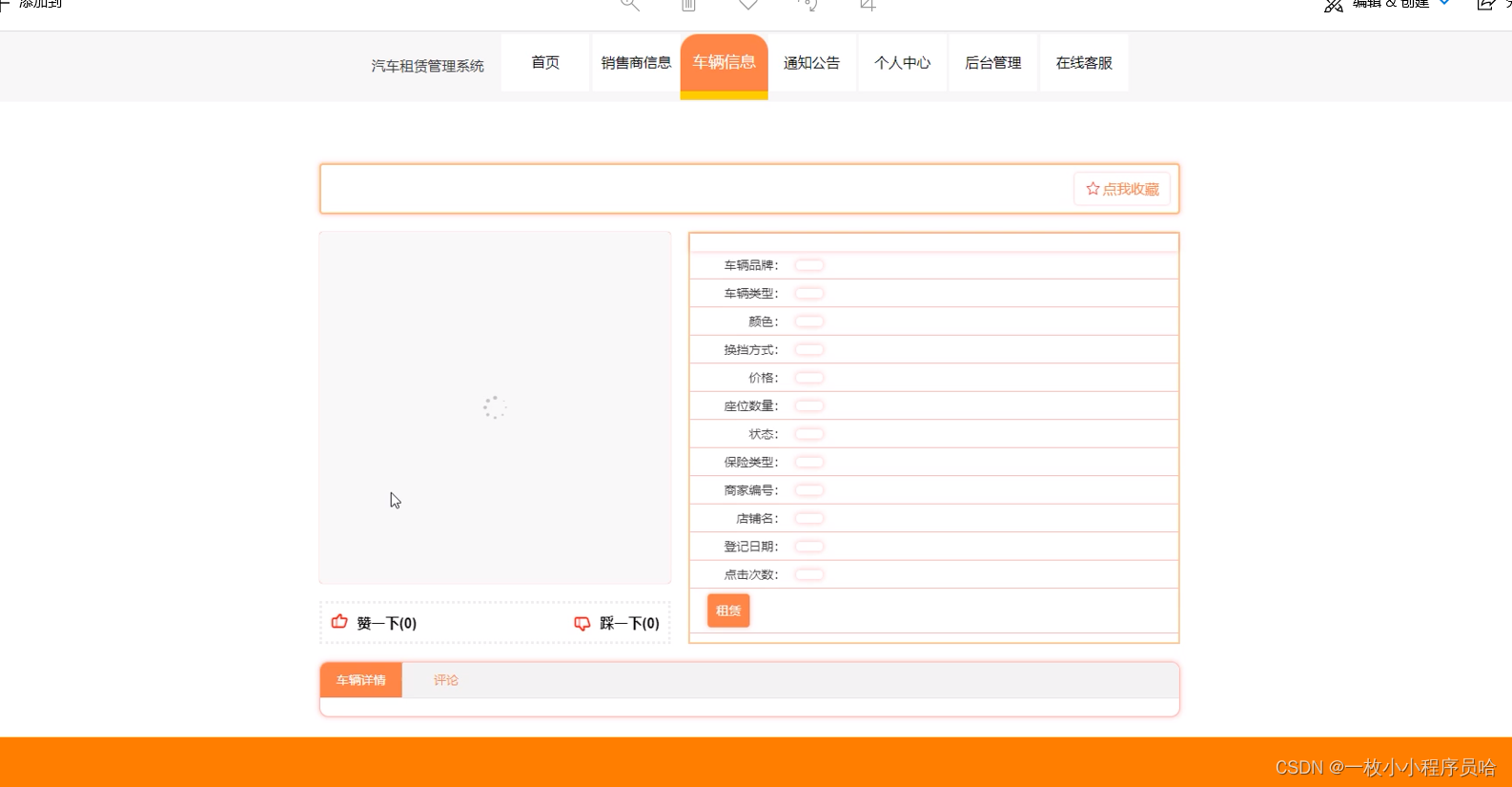Click the thumbs-up icon beside 赞一下
Viewport: 1512px width, 787px height.
click(339, 622)
